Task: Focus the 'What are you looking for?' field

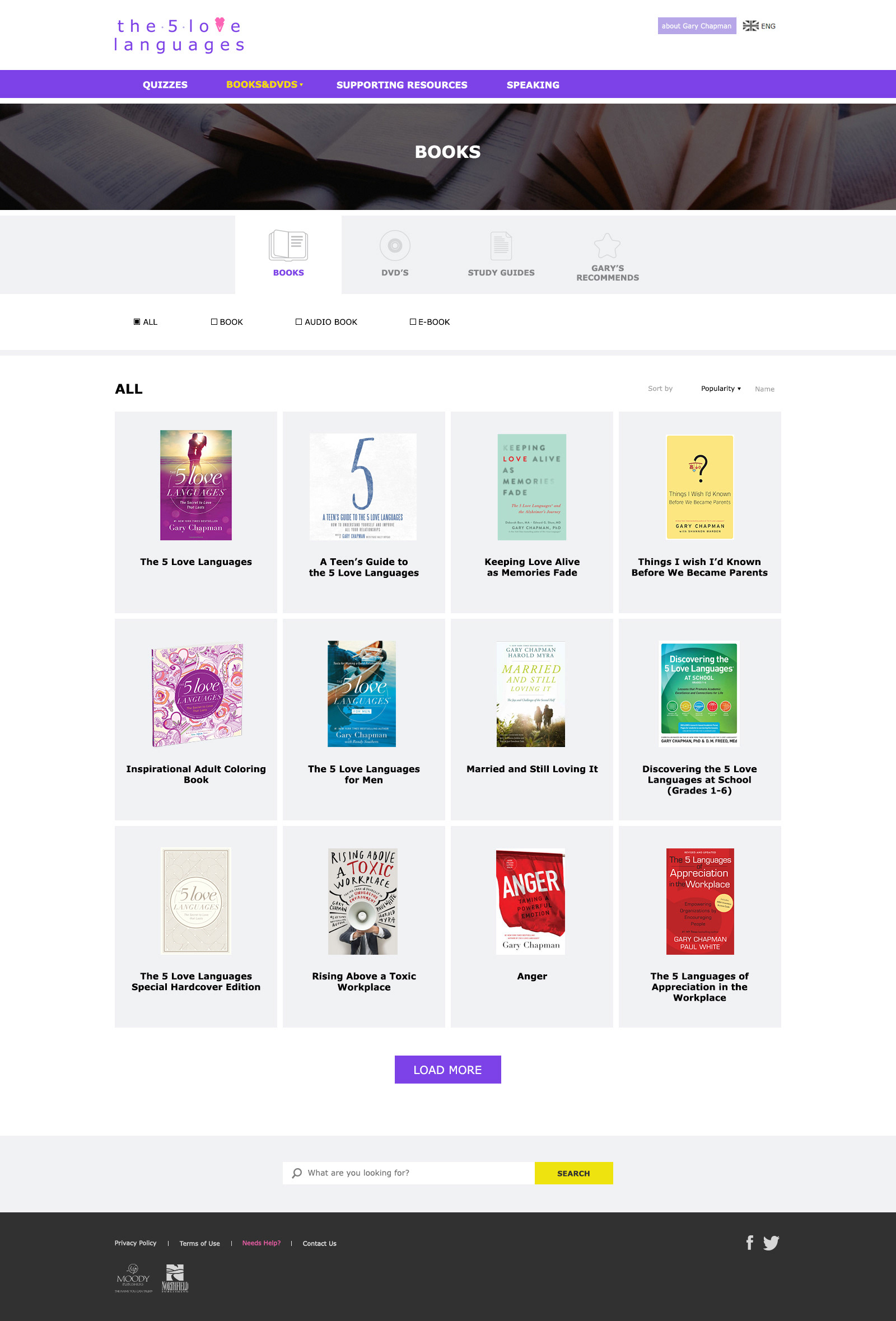Action: 408,1173
